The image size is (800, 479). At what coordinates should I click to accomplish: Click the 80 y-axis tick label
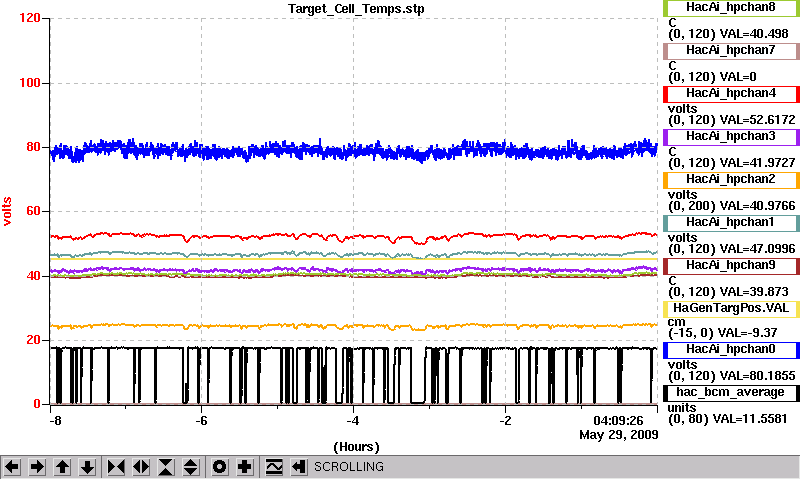coord(33,147)
